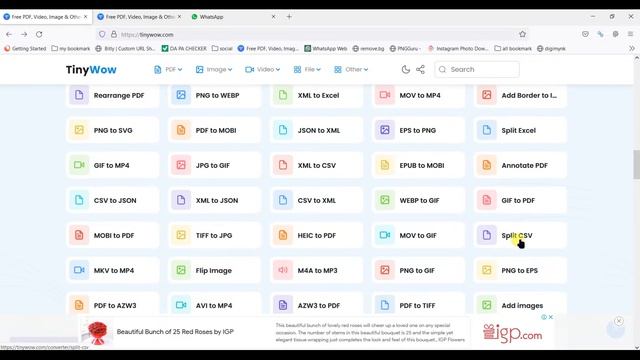Expand the File dropdown menu
This screenshot has width=640, height=360.
click(307, 69)
